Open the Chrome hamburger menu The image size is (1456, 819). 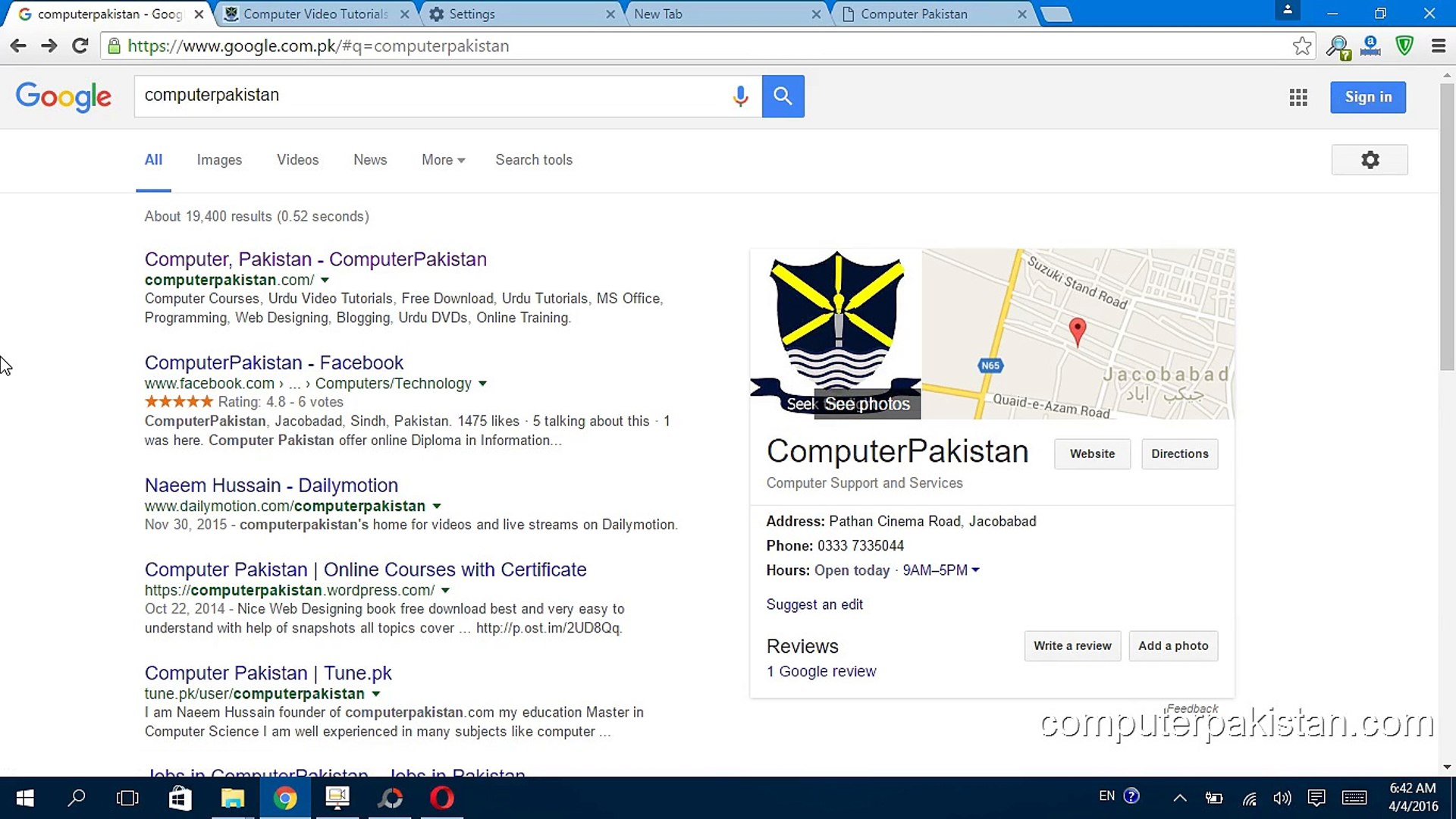coord(1438,46)
